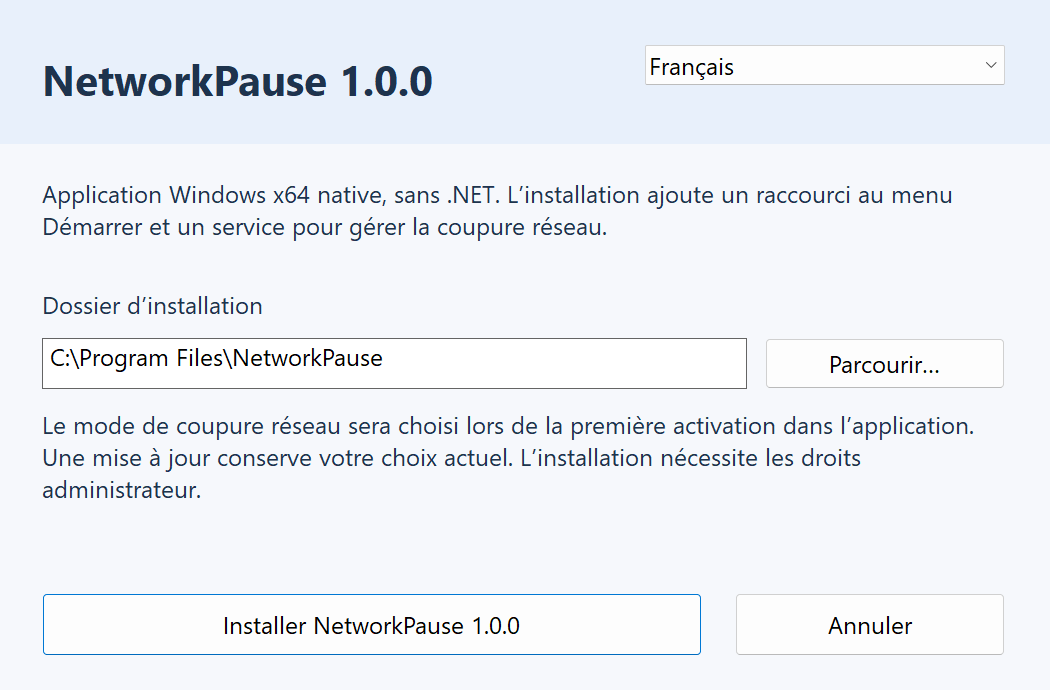Click the "Dossier d’installation" label
Image resolution: width=1050 pixels, height=690 pixels.
tap(152, 306)
